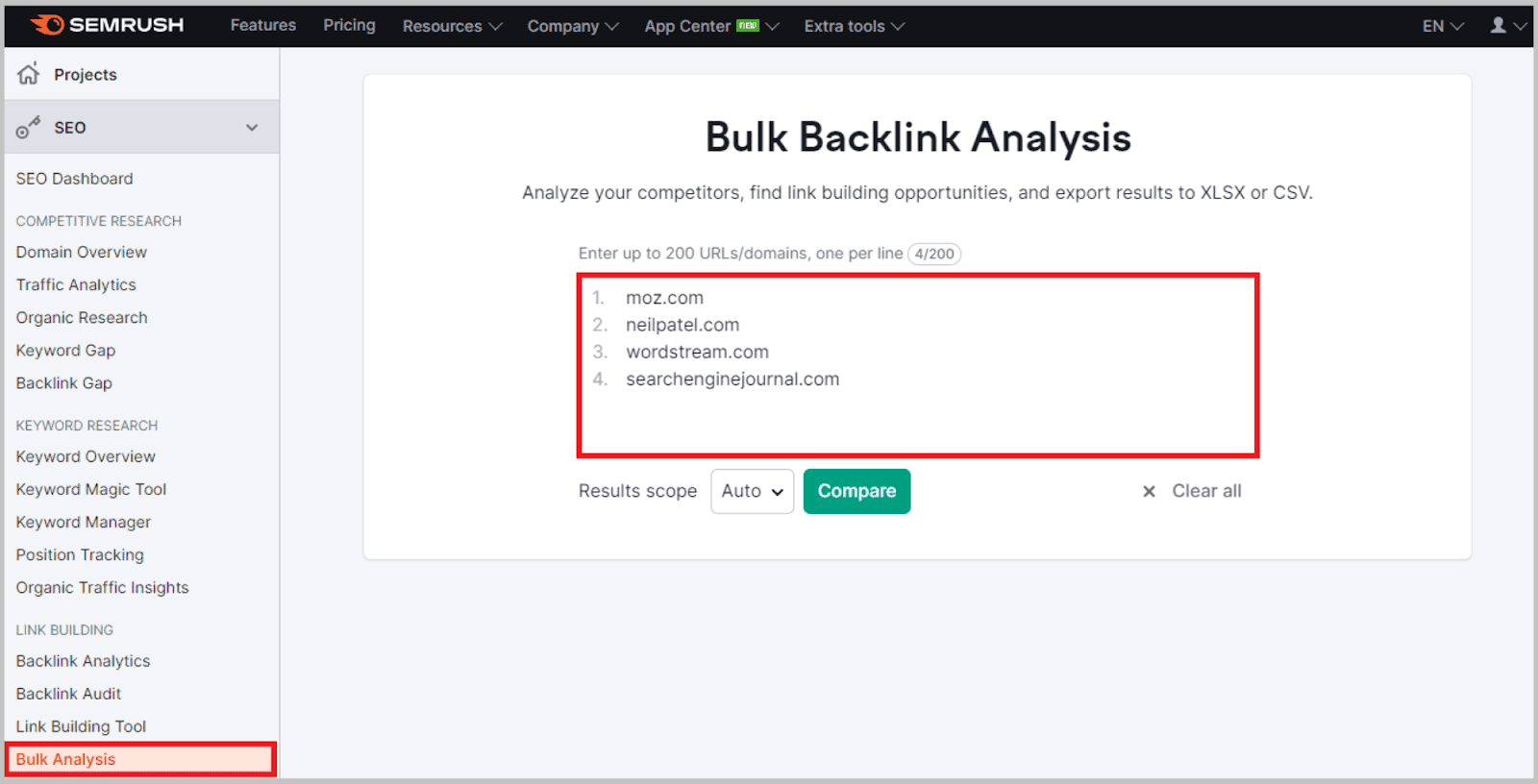Open Projects home icon
1538x784 pixels.
29,74
